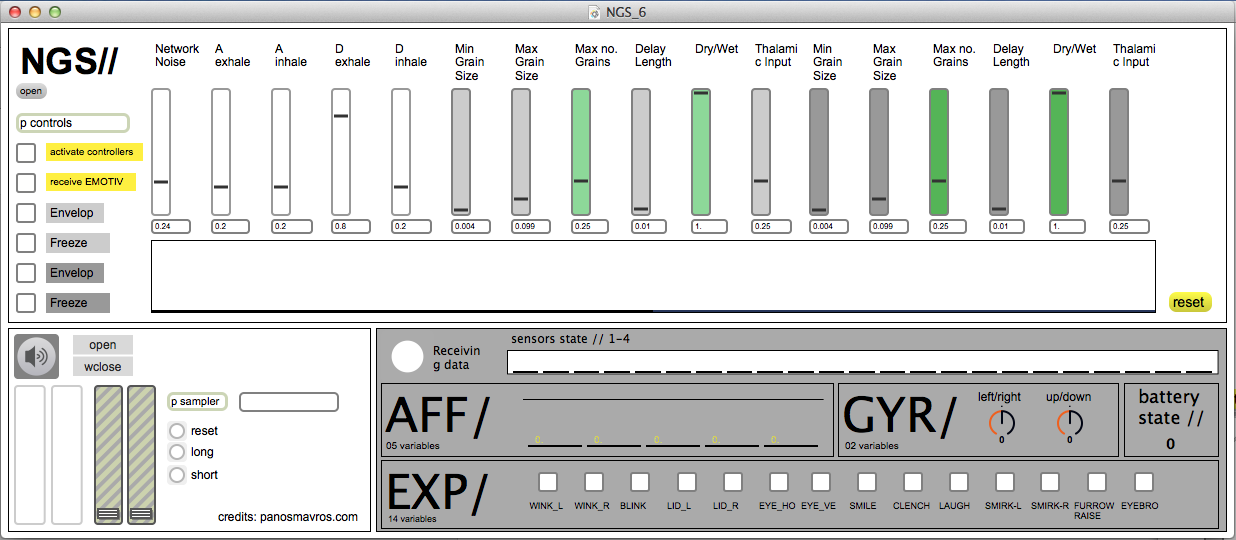Toggle the EYEBRO expression checkbox
The width and height of the screenshot is (1236, 540).
tap(1143, 482)
